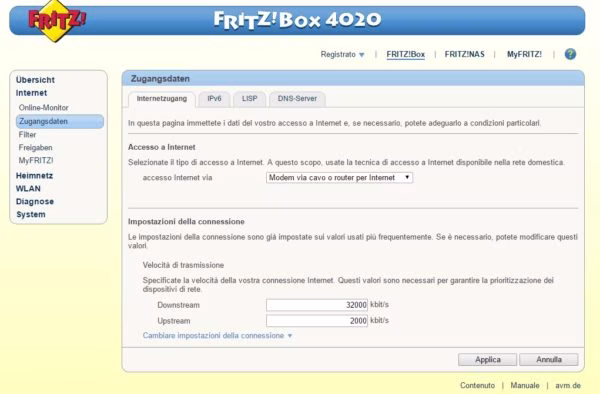Select Internet in the sidebar menu
Viewport: 600px width, 394px height.
tap(31, 93)
